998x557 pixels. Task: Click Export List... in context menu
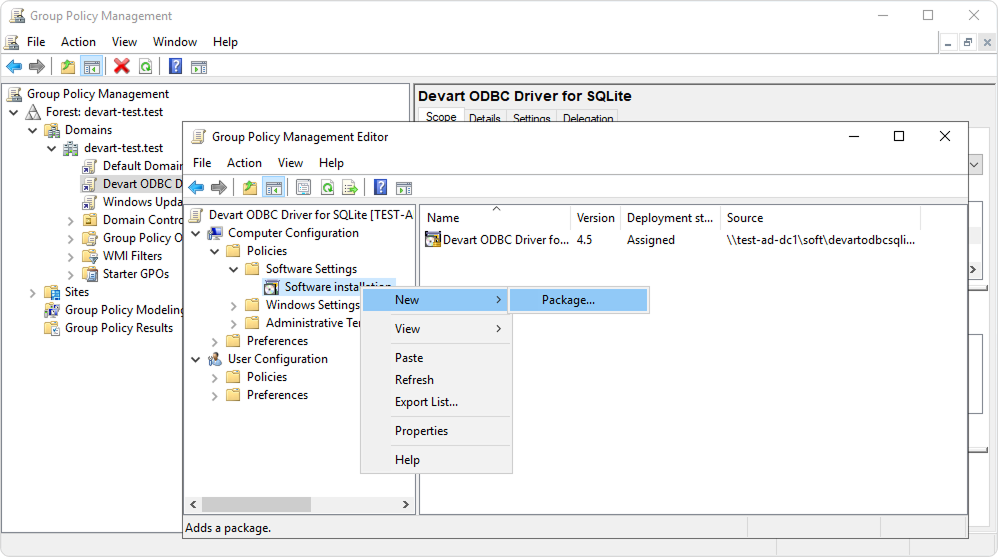(x=435, y=402)
